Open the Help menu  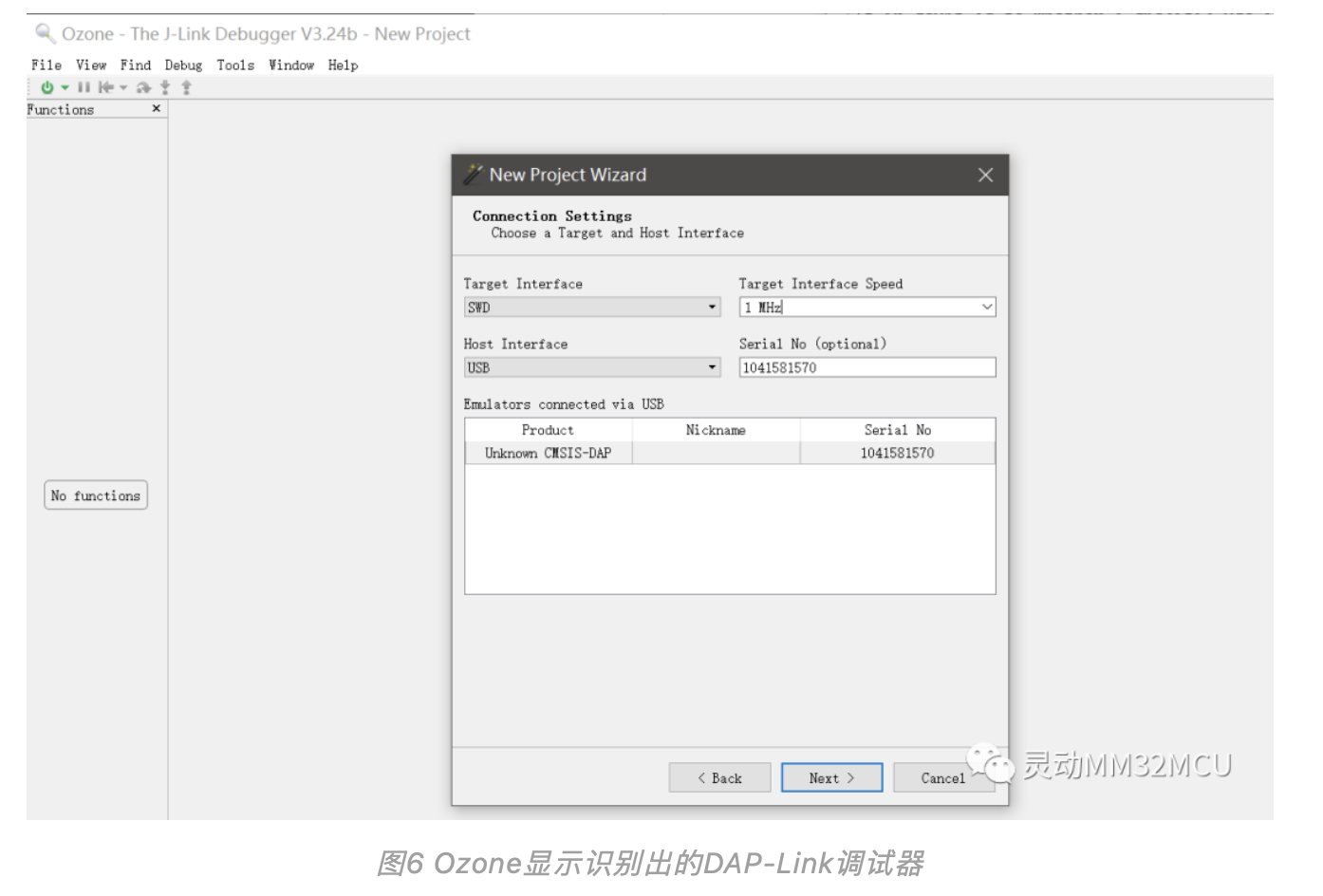[x=344, y=65]
